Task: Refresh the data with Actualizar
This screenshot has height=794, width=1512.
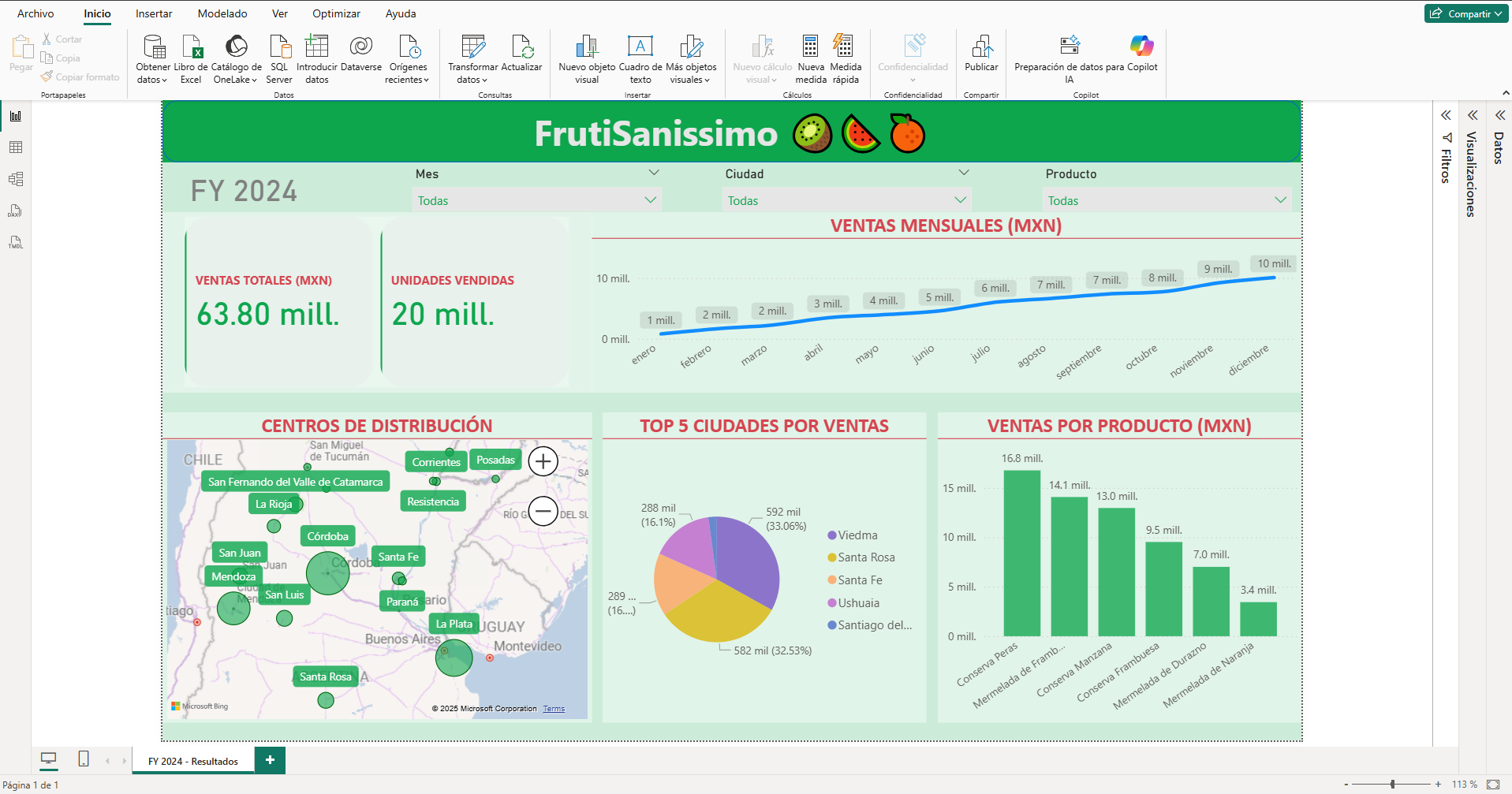Action: coord(522,59)
